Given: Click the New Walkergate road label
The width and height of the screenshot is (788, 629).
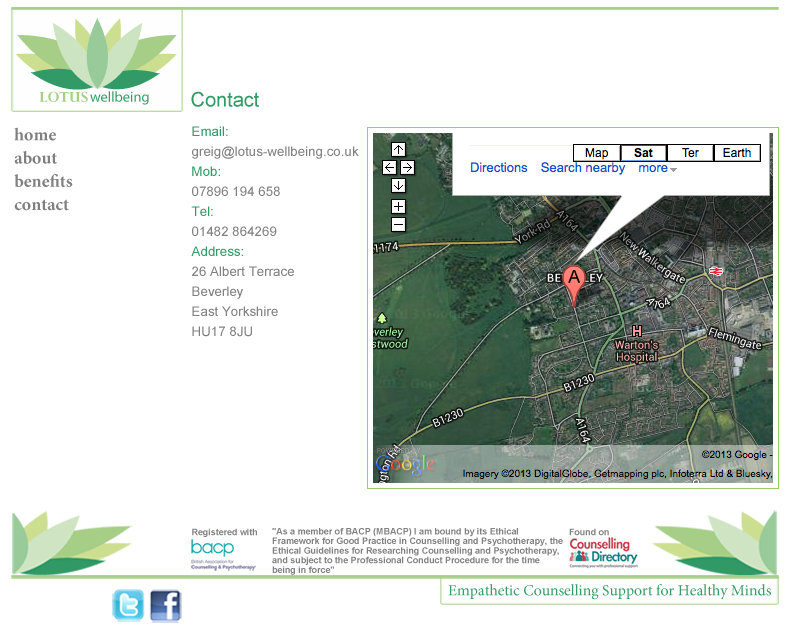Looking at the screenshot, I should click(652, 257).
